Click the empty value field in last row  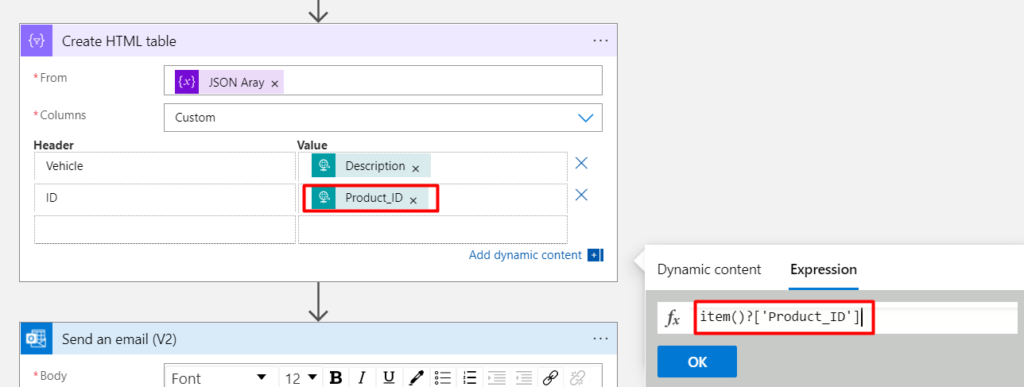tap(433, 229)
